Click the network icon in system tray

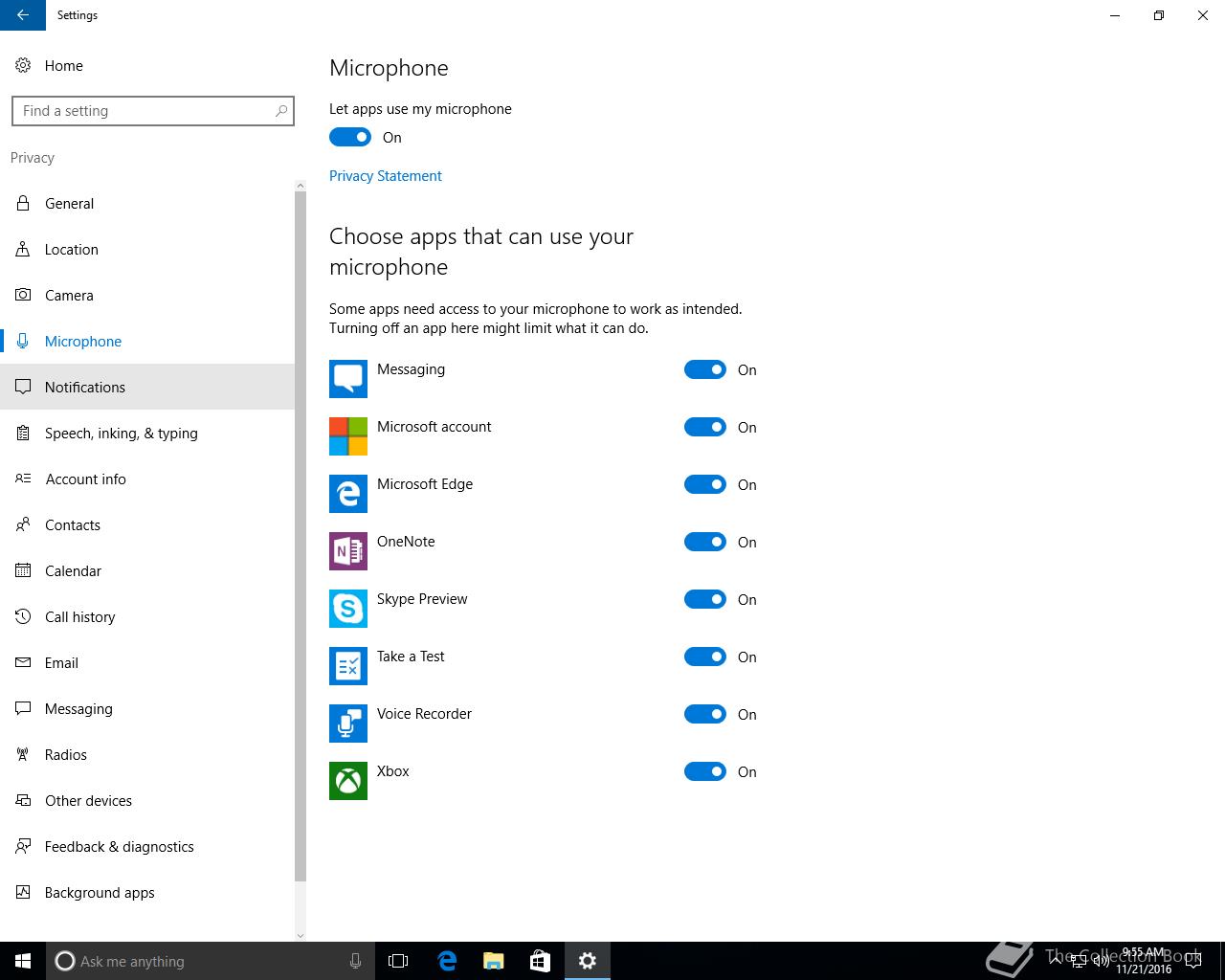1078,961
